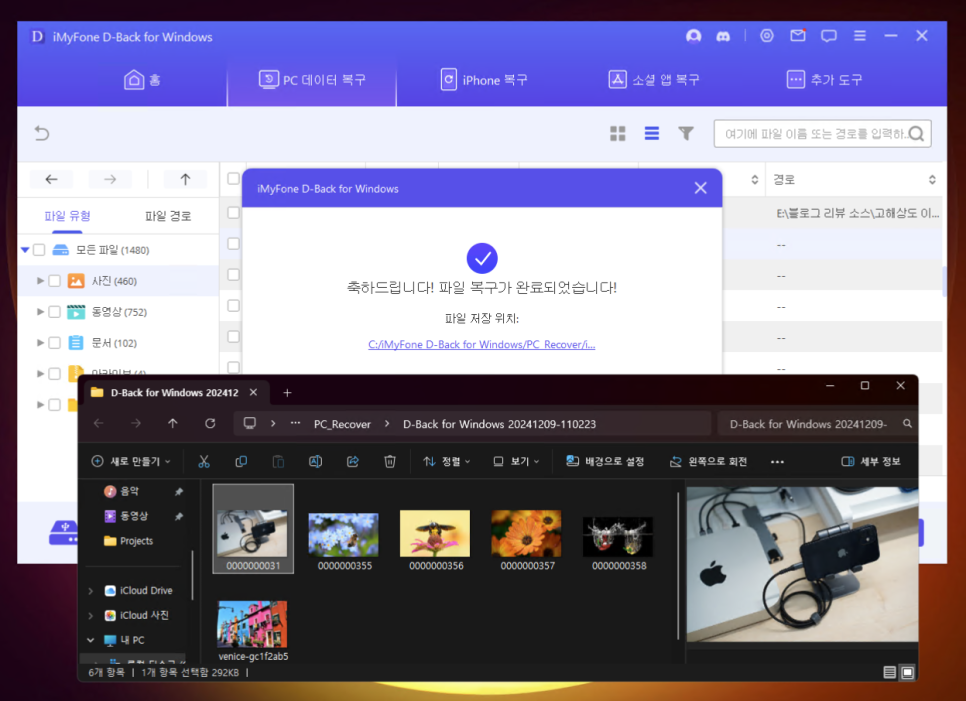Open the 새로 만들기 dropdown in Explorer
The image size is (966, 701).
131,461
